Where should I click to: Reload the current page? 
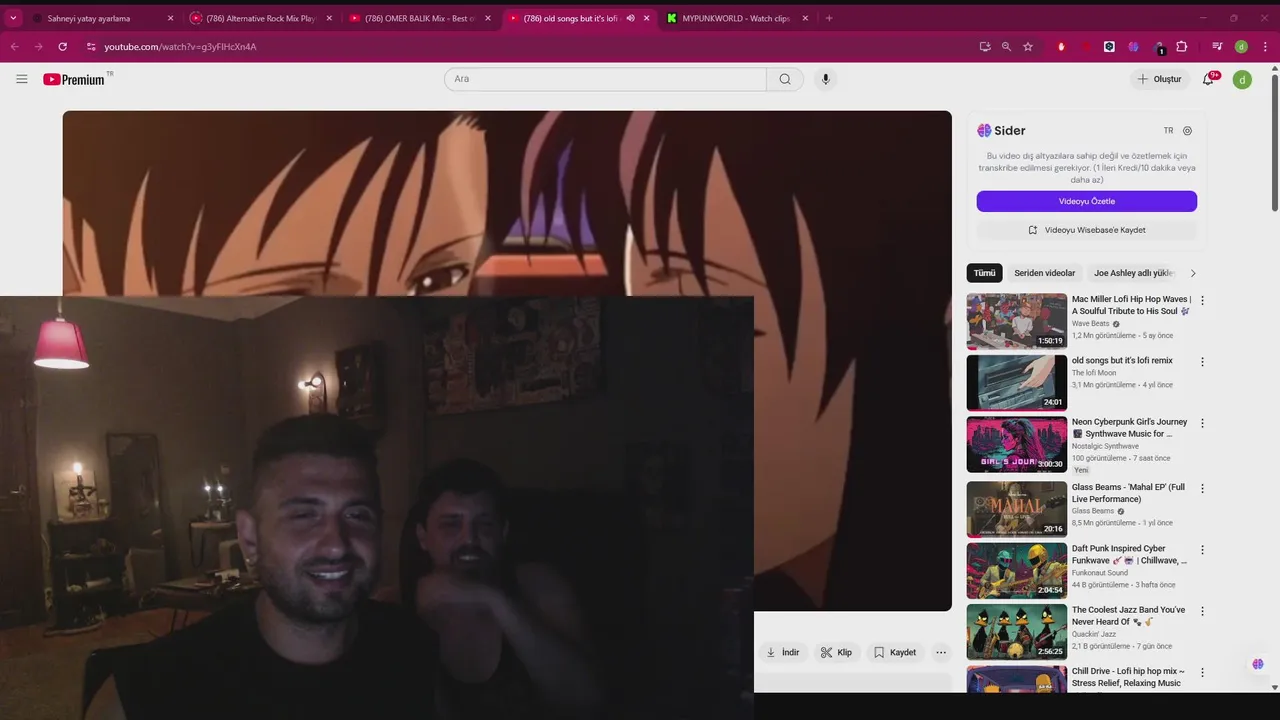(62, 46)
